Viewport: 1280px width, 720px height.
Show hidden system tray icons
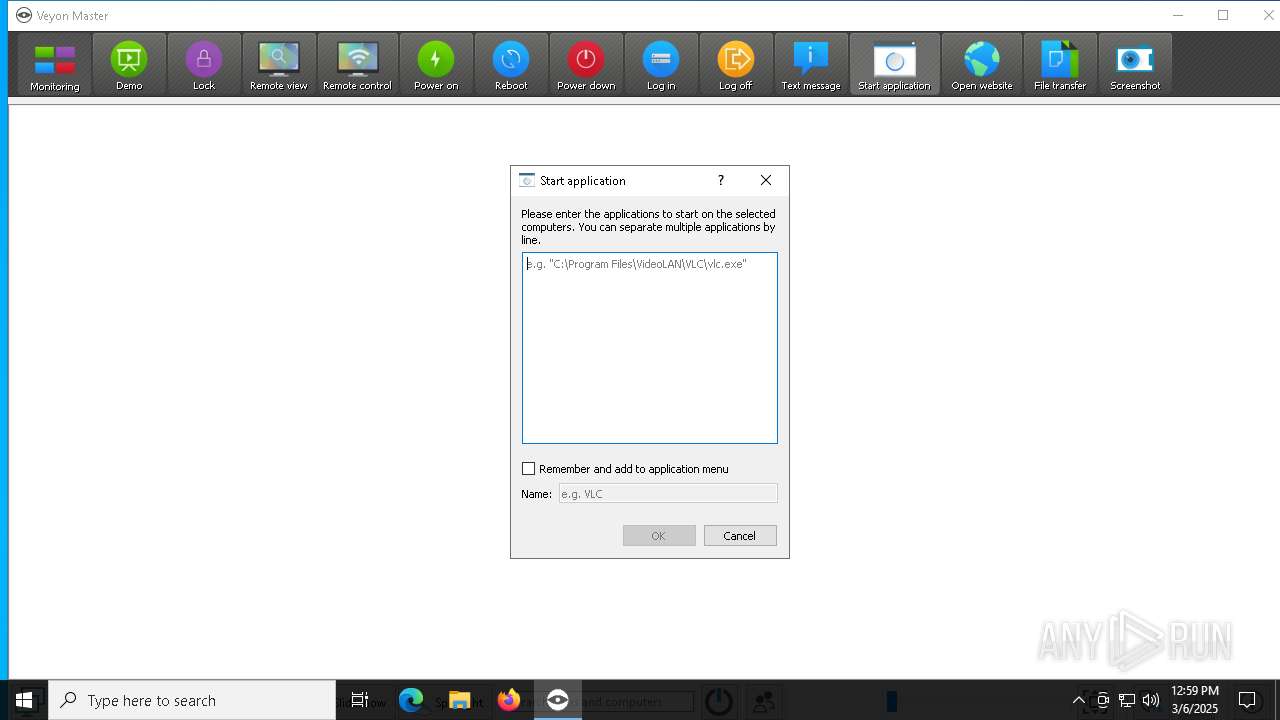1079,700
